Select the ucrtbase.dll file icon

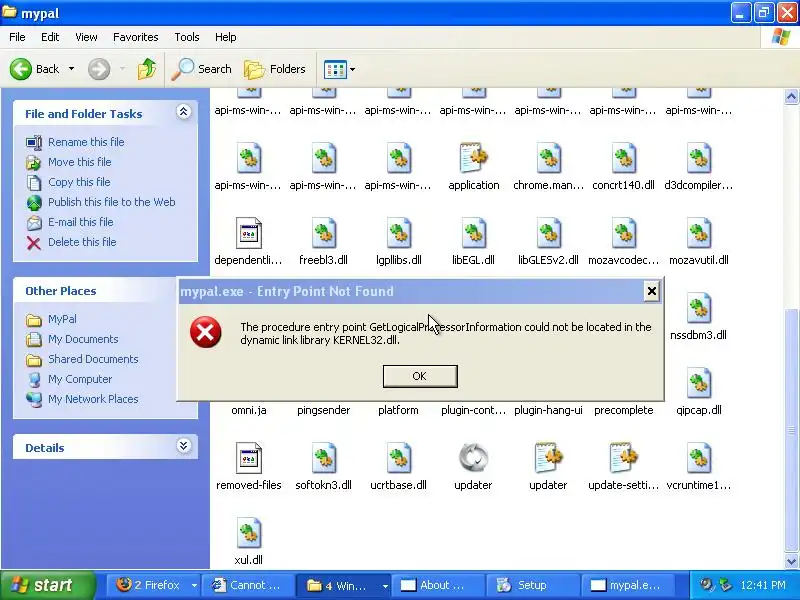[398, 458]
